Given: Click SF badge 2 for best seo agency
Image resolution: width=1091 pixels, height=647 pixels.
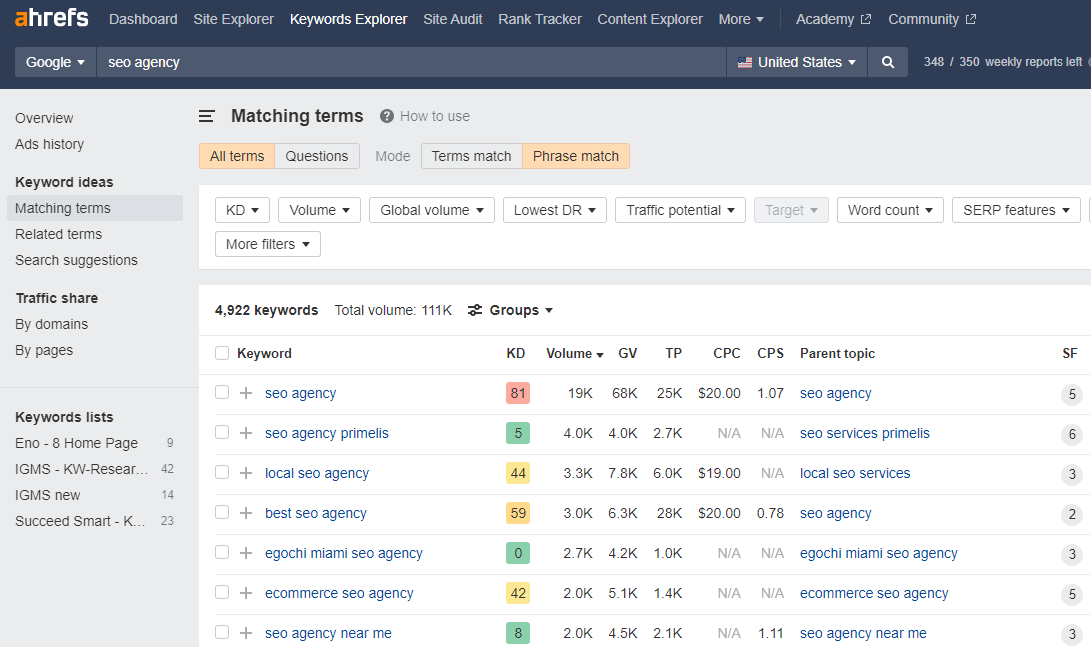Looking at the screenshot, I should click(1072, 514).
